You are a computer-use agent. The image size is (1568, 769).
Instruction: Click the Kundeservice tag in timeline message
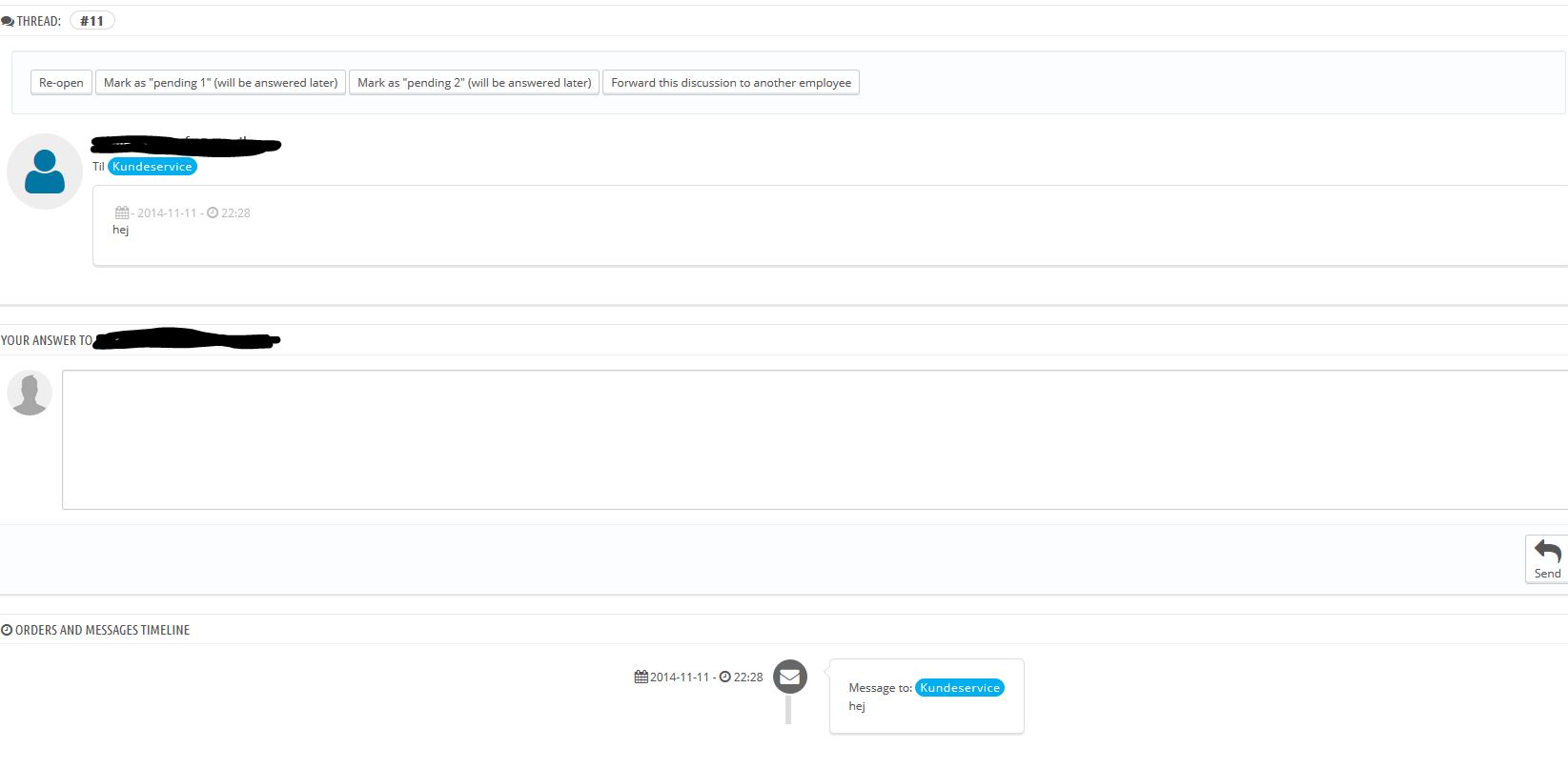(960, 688)
